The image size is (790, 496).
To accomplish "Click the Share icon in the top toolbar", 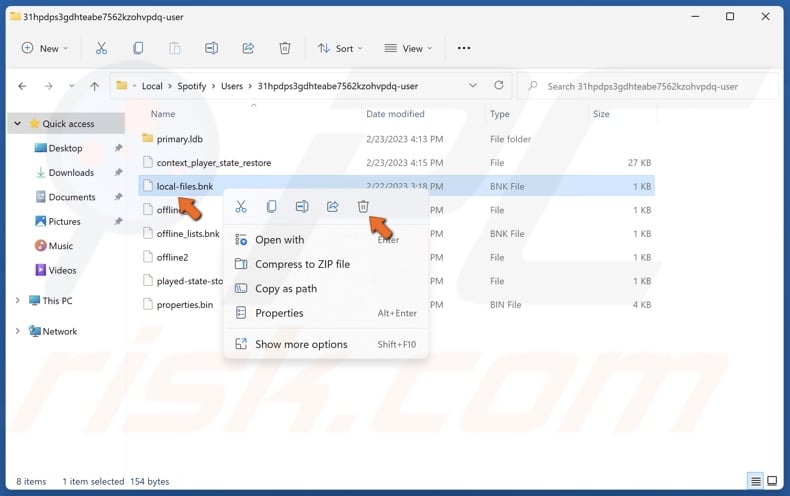I will pyautogui.click(x=248, y=48).
